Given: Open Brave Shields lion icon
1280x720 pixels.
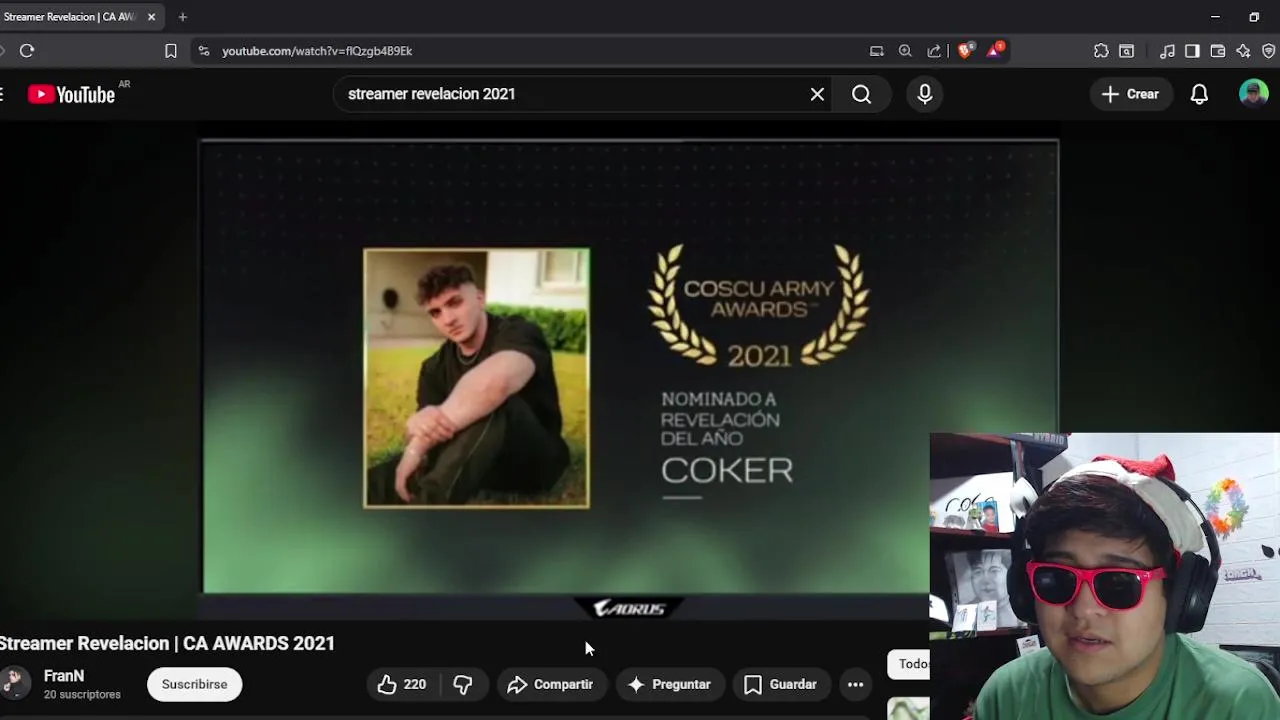Looking at the screenshot, I should (965, 50).
